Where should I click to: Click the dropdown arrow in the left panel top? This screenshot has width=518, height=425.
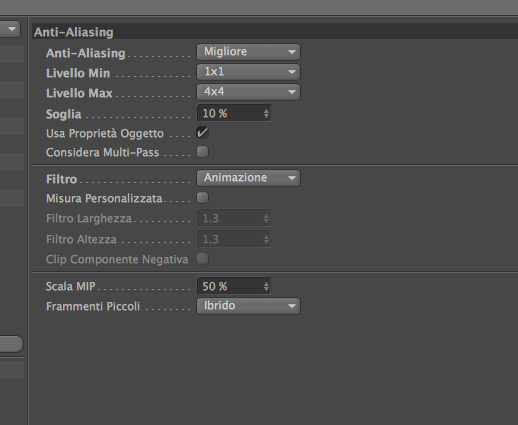click(x=12, y=29)
